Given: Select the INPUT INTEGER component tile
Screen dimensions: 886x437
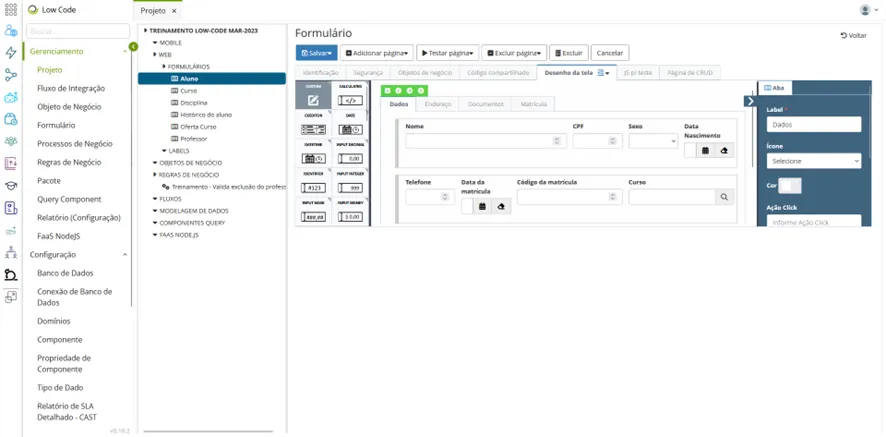Looking at the screenshot, I should click(350, 183).
